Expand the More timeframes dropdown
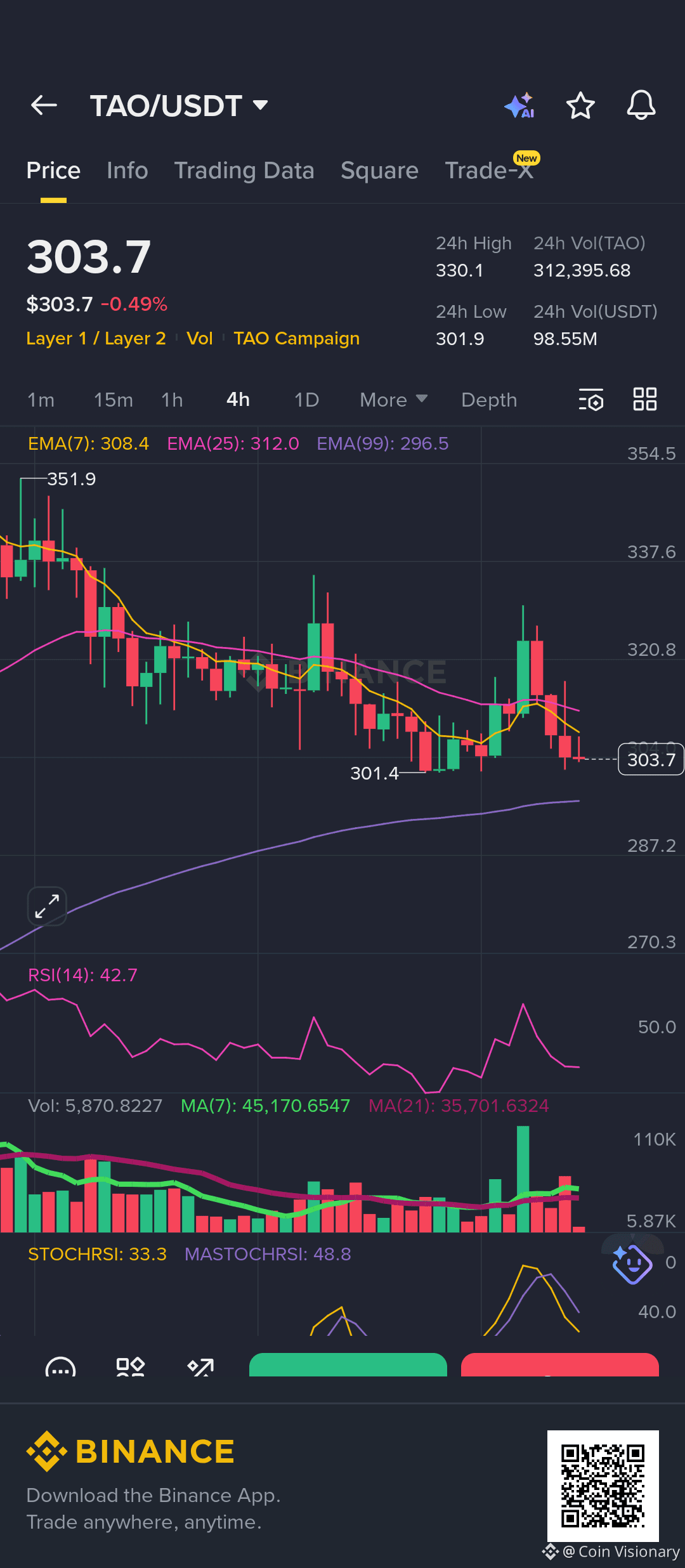 [394, 400]
